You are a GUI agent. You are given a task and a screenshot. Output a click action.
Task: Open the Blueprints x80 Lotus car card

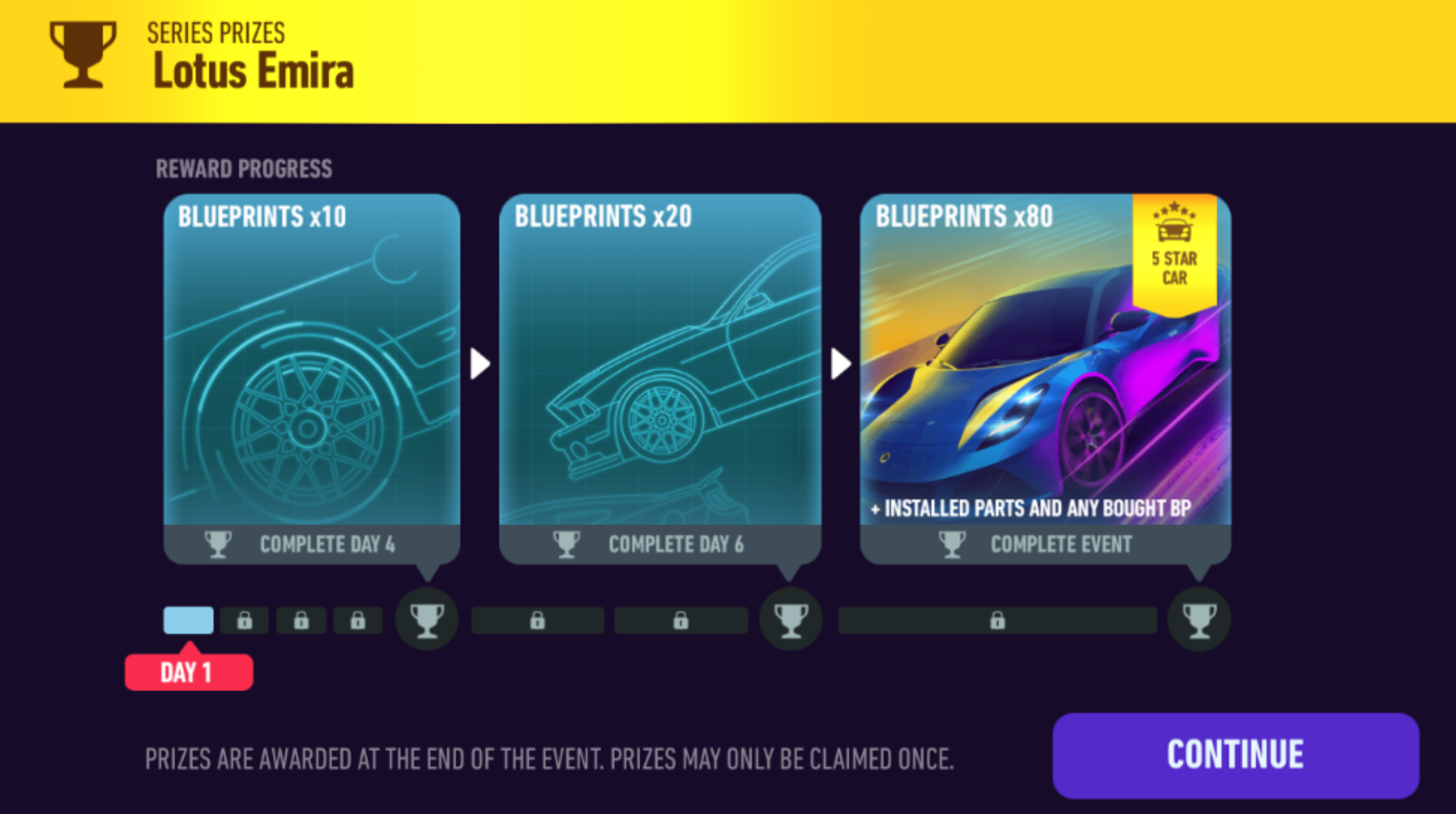pyautogui.click(x=1045, y=379)
